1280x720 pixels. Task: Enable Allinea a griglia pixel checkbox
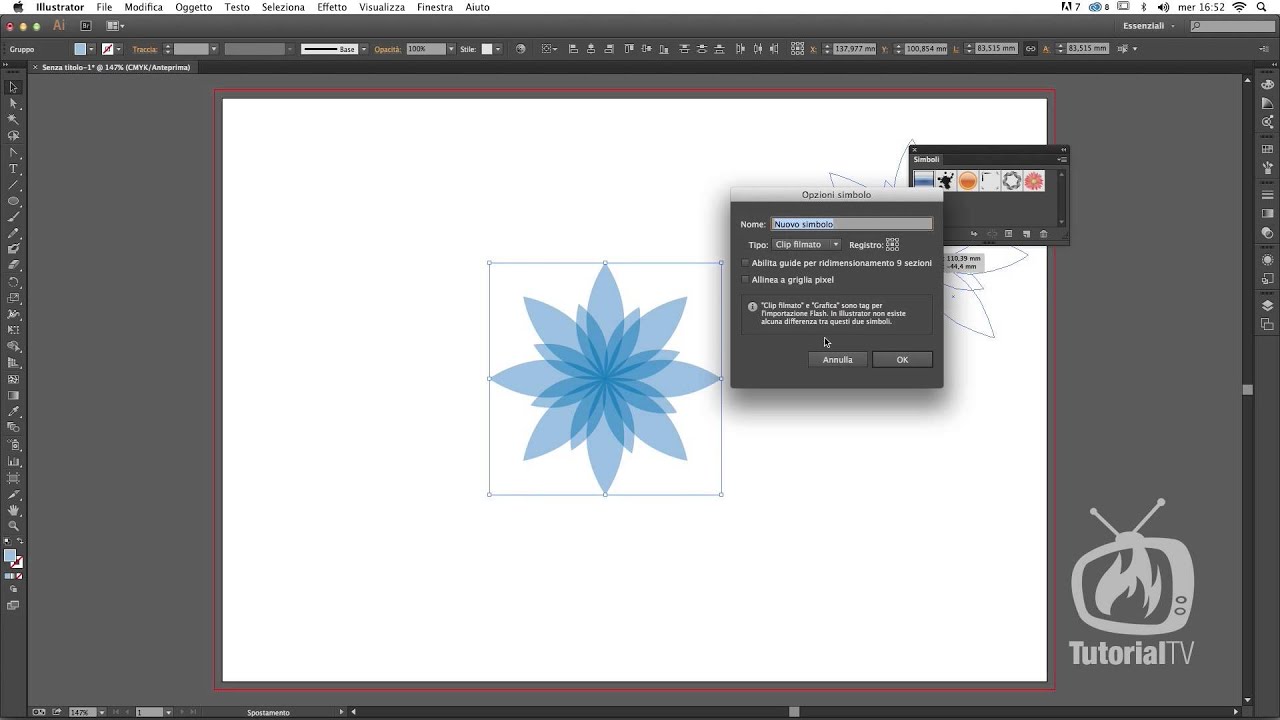(745, 280)
